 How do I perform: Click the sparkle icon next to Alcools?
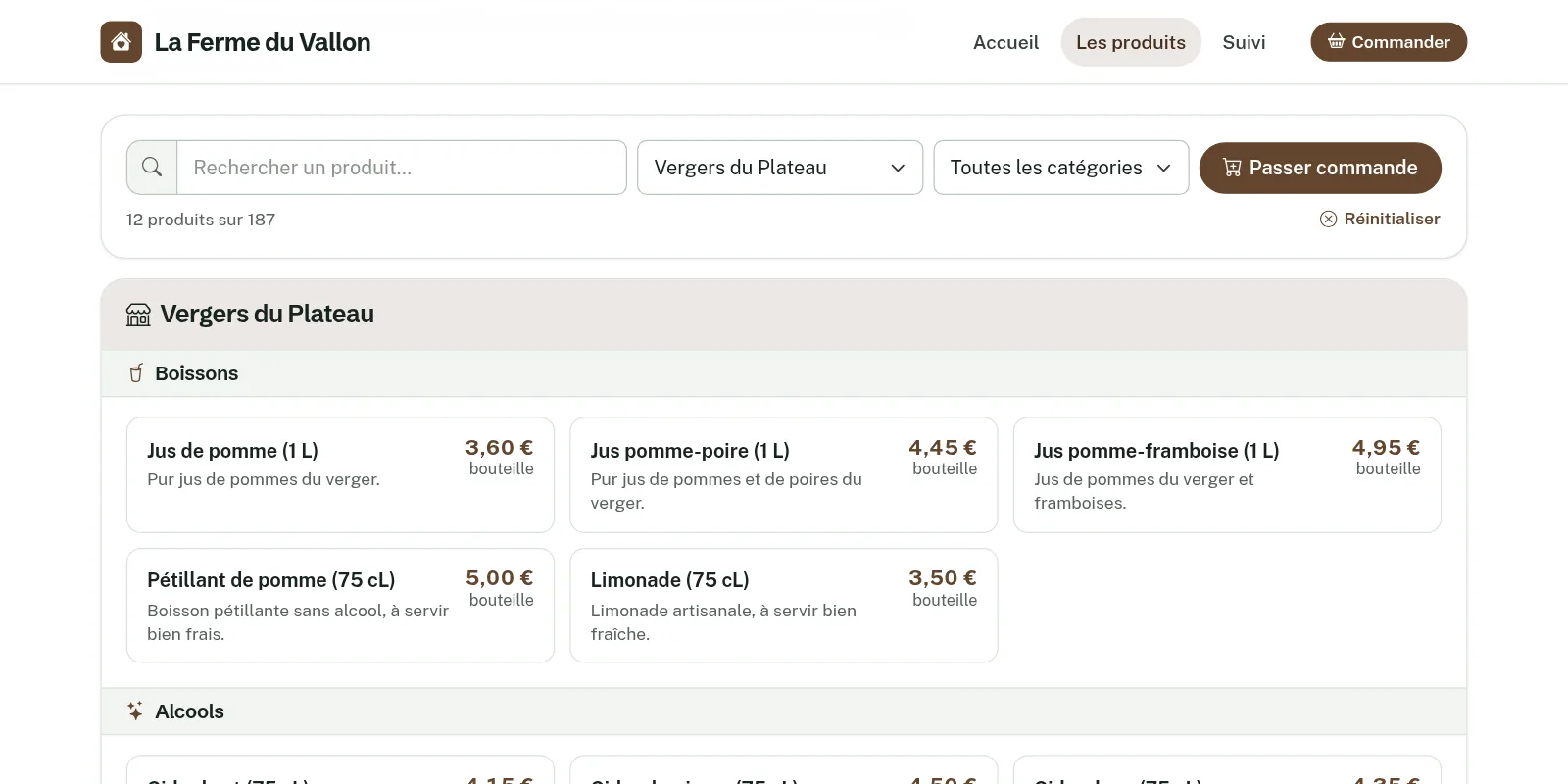pyautogui.click(x=135, y=710)
